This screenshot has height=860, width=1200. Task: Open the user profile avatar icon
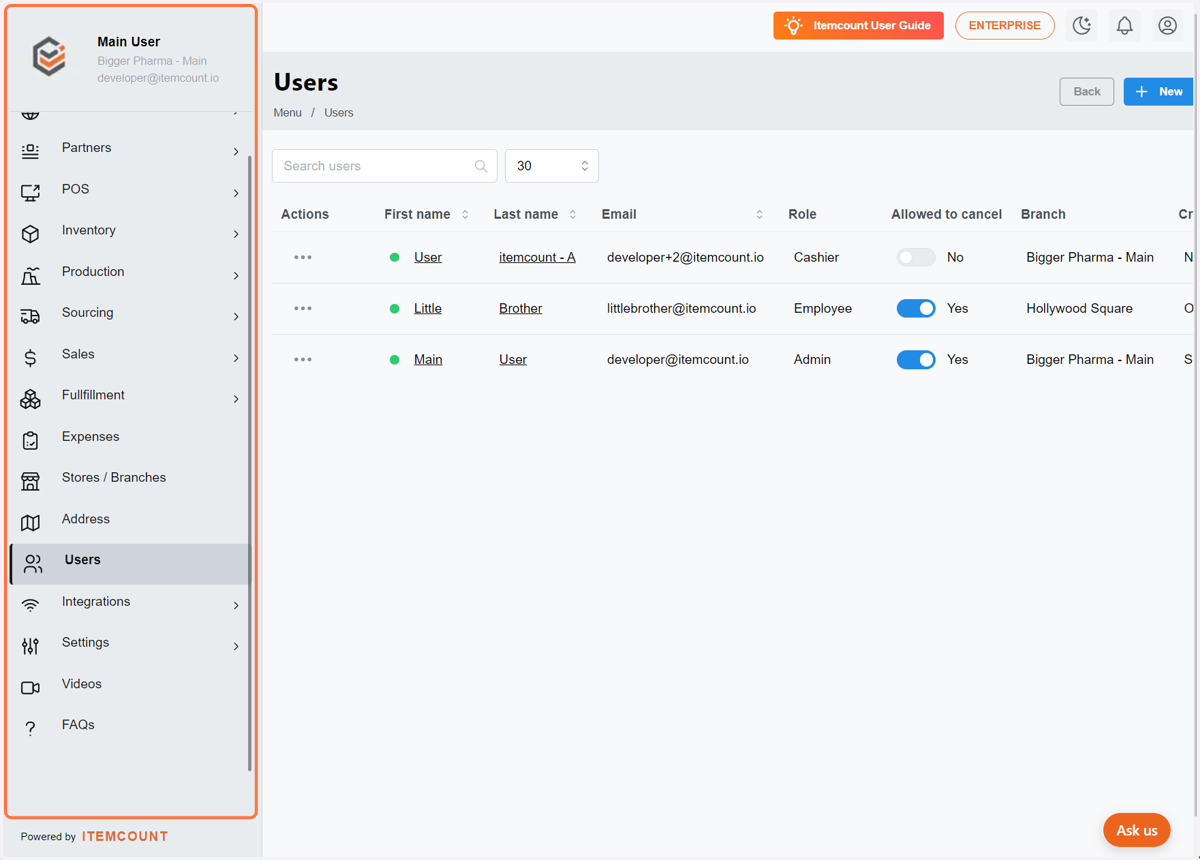[x=1168, y=26]
